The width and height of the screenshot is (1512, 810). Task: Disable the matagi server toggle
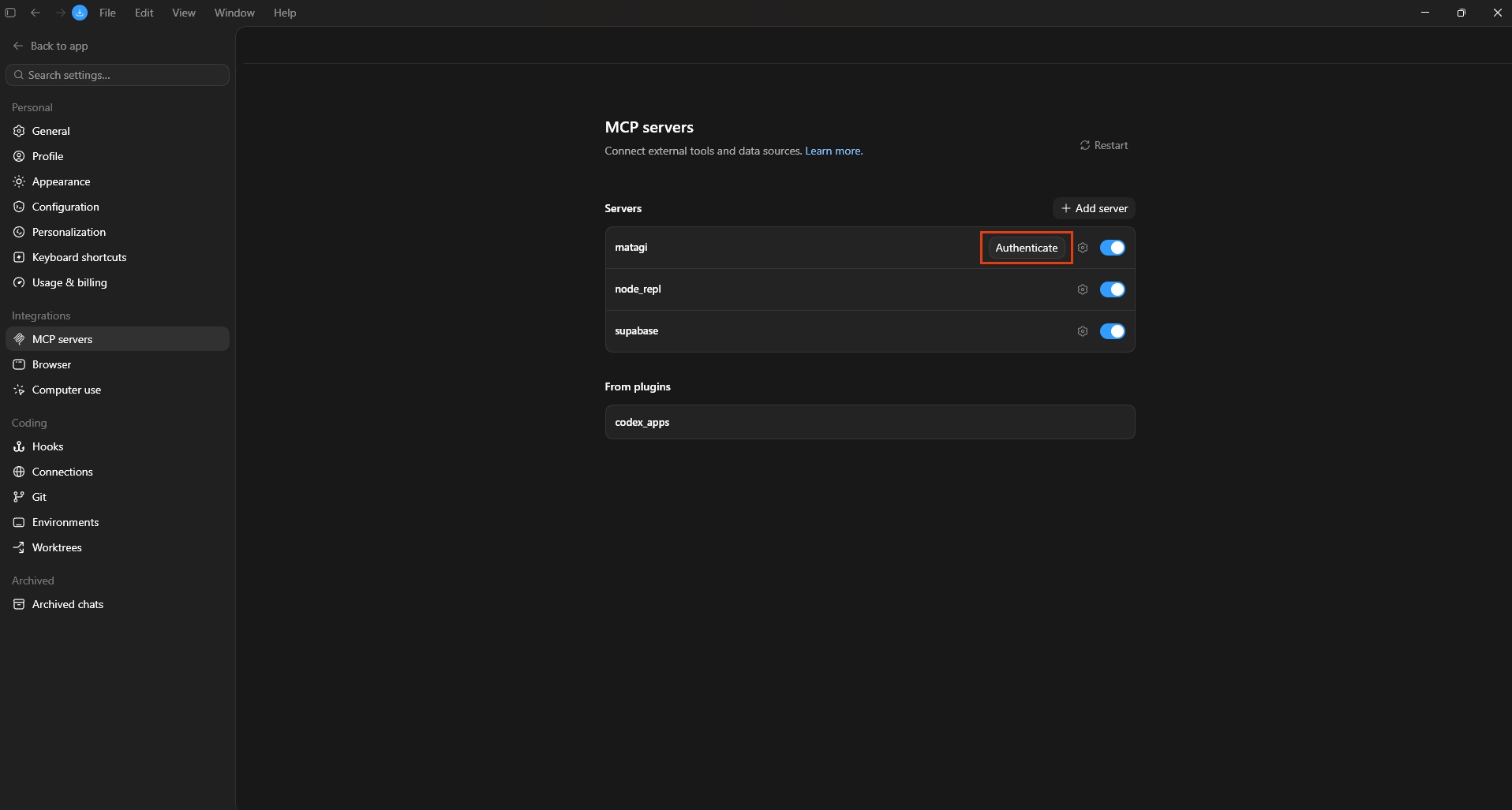click(1113, 248)
